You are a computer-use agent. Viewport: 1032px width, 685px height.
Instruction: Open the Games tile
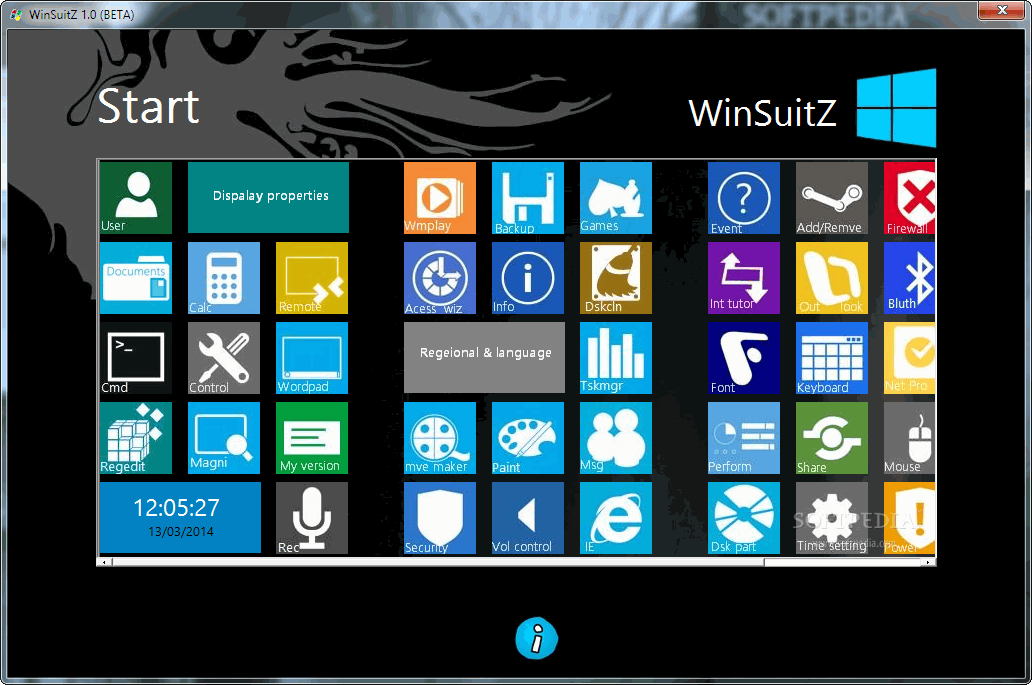pyautogui.click(x=616, y=197)
